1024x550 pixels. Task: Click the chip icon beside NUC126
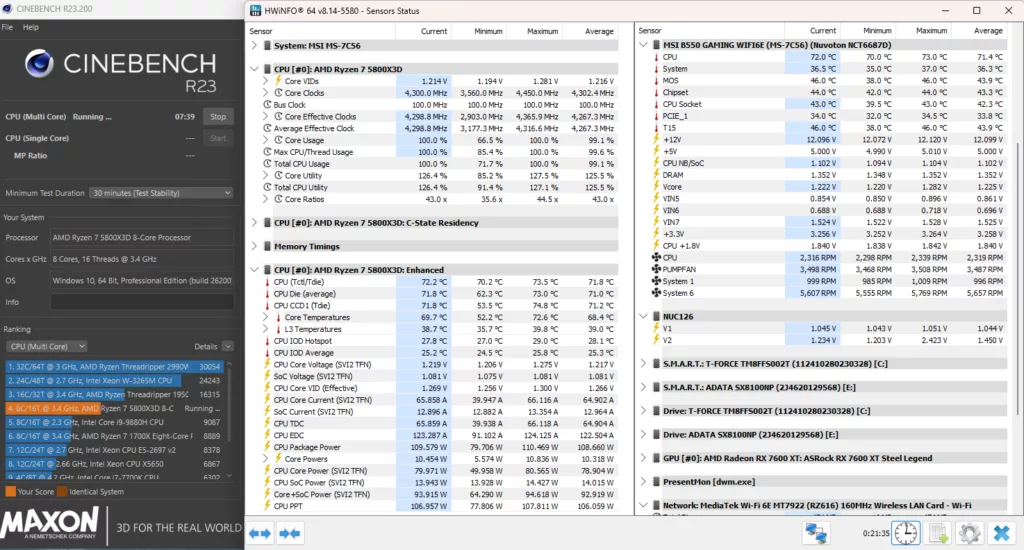click(x=656, y=316)
